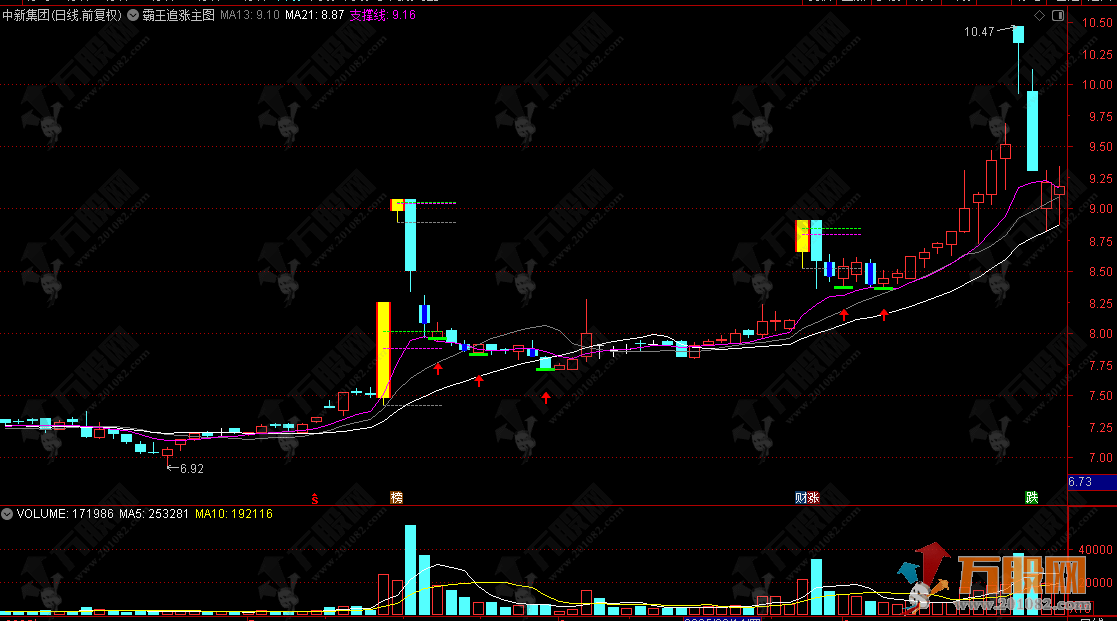
Task: Click the MA5: 253281 volume label
Action: [154, 513]
